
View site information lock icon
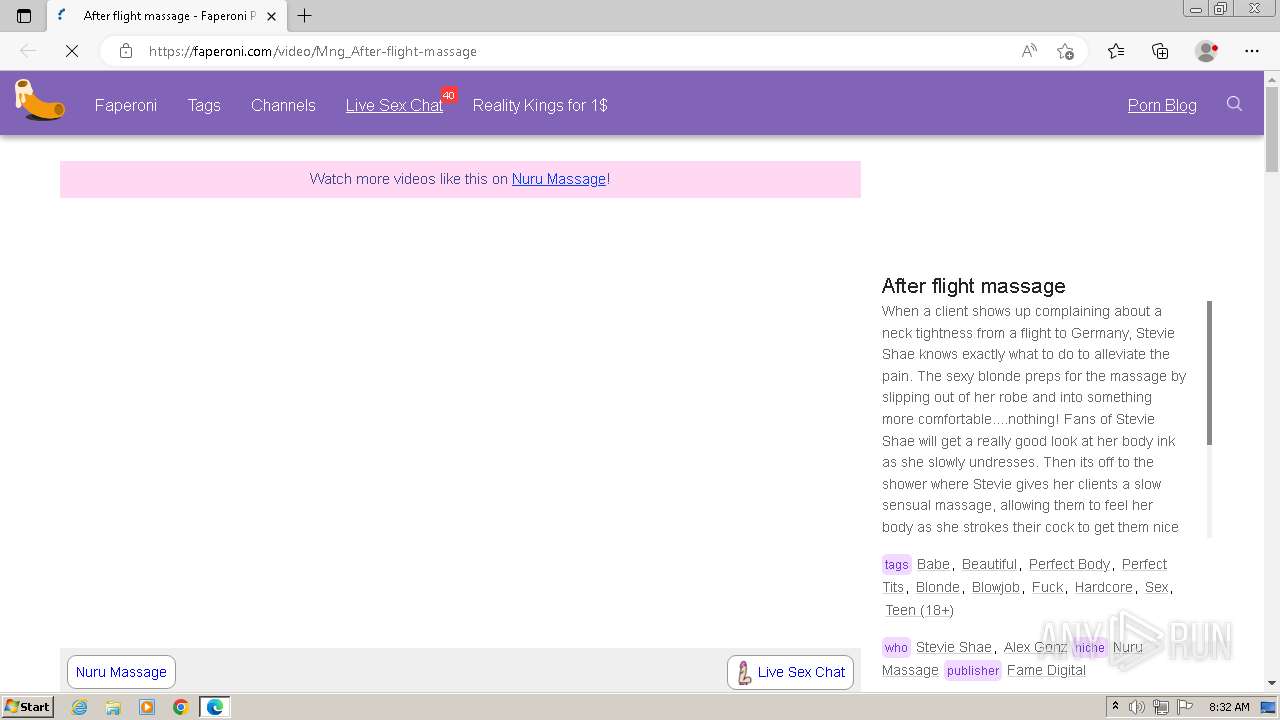(x=125, y=51)
